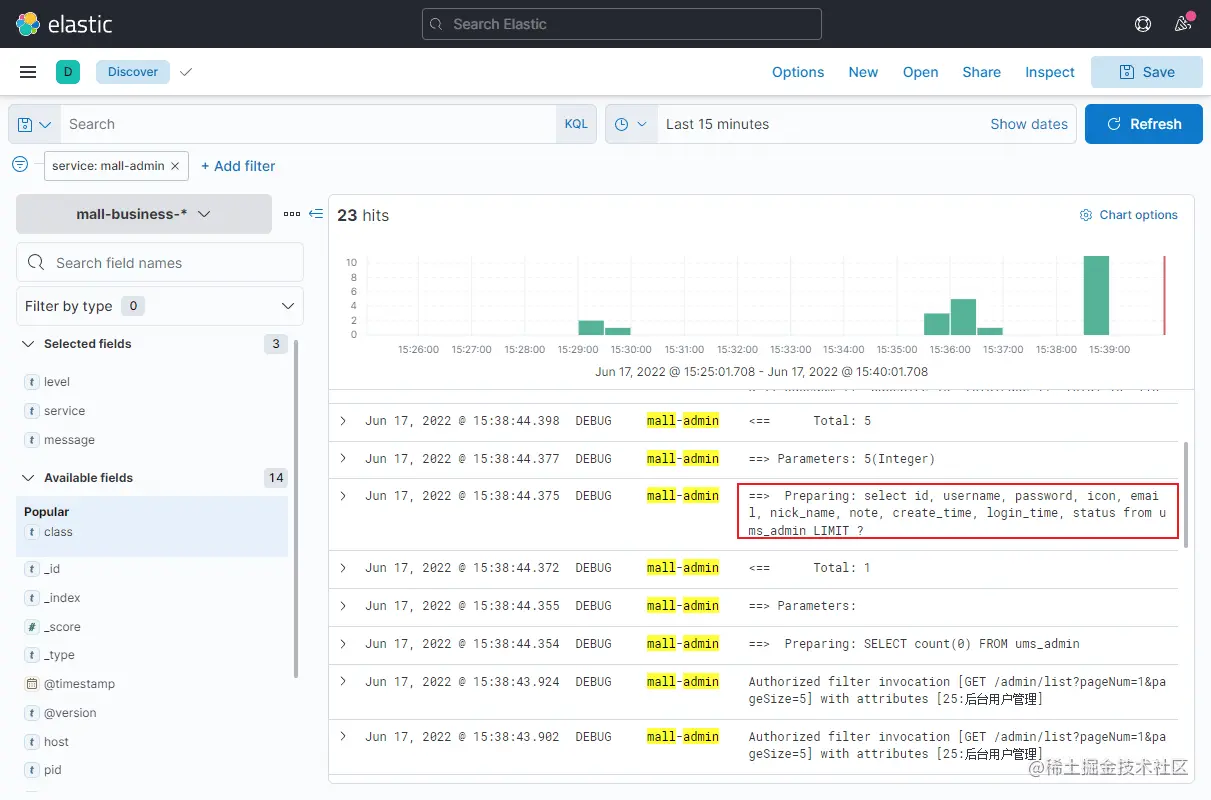Click the filter options icon
This screenshot has height=800, width=1211.
[x=20, y=164]
